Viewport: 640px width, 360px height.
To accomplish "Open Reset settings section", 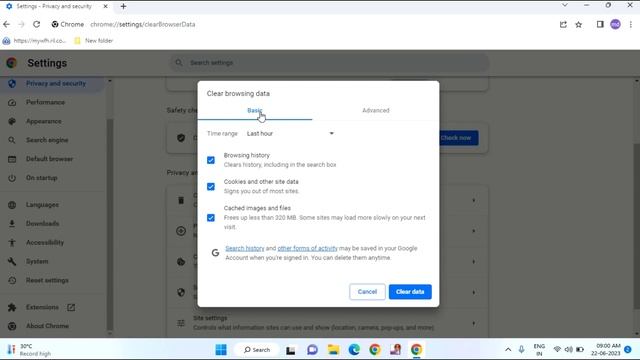I will click(47, 280).
